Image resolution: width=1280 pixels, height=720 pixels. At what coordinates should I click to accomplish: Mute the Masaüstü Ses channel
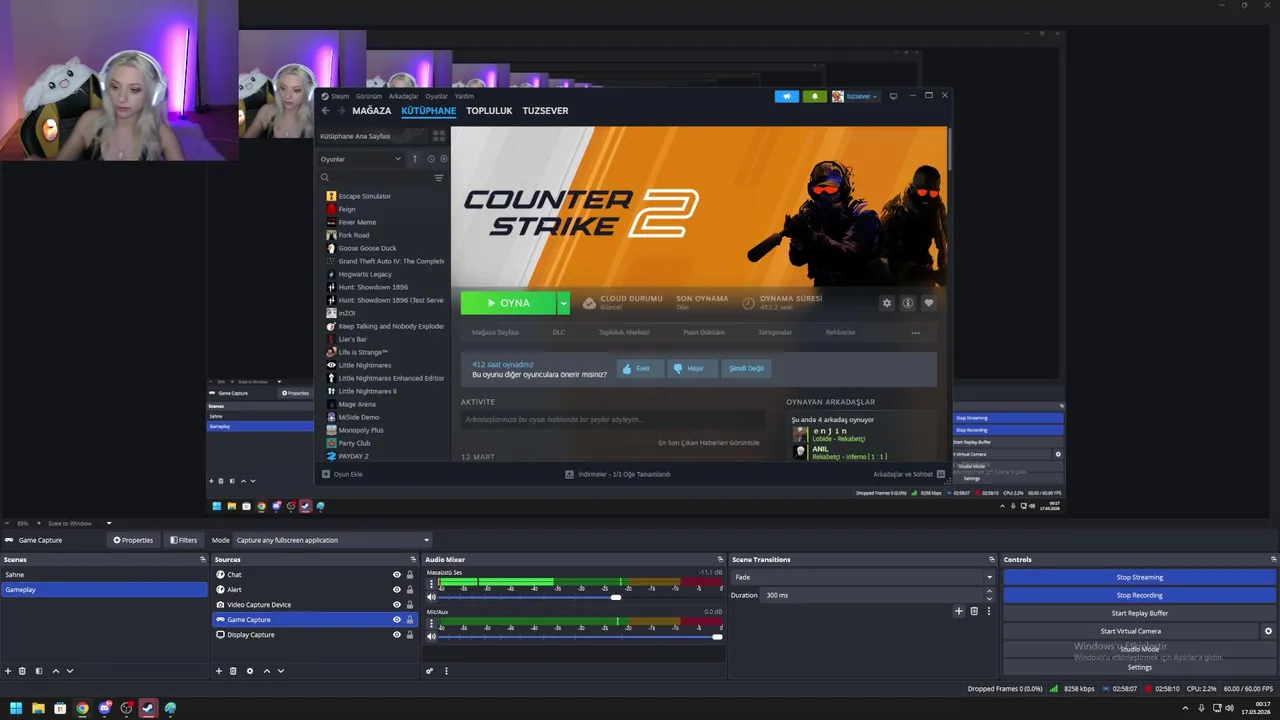(x=432, y=597)
